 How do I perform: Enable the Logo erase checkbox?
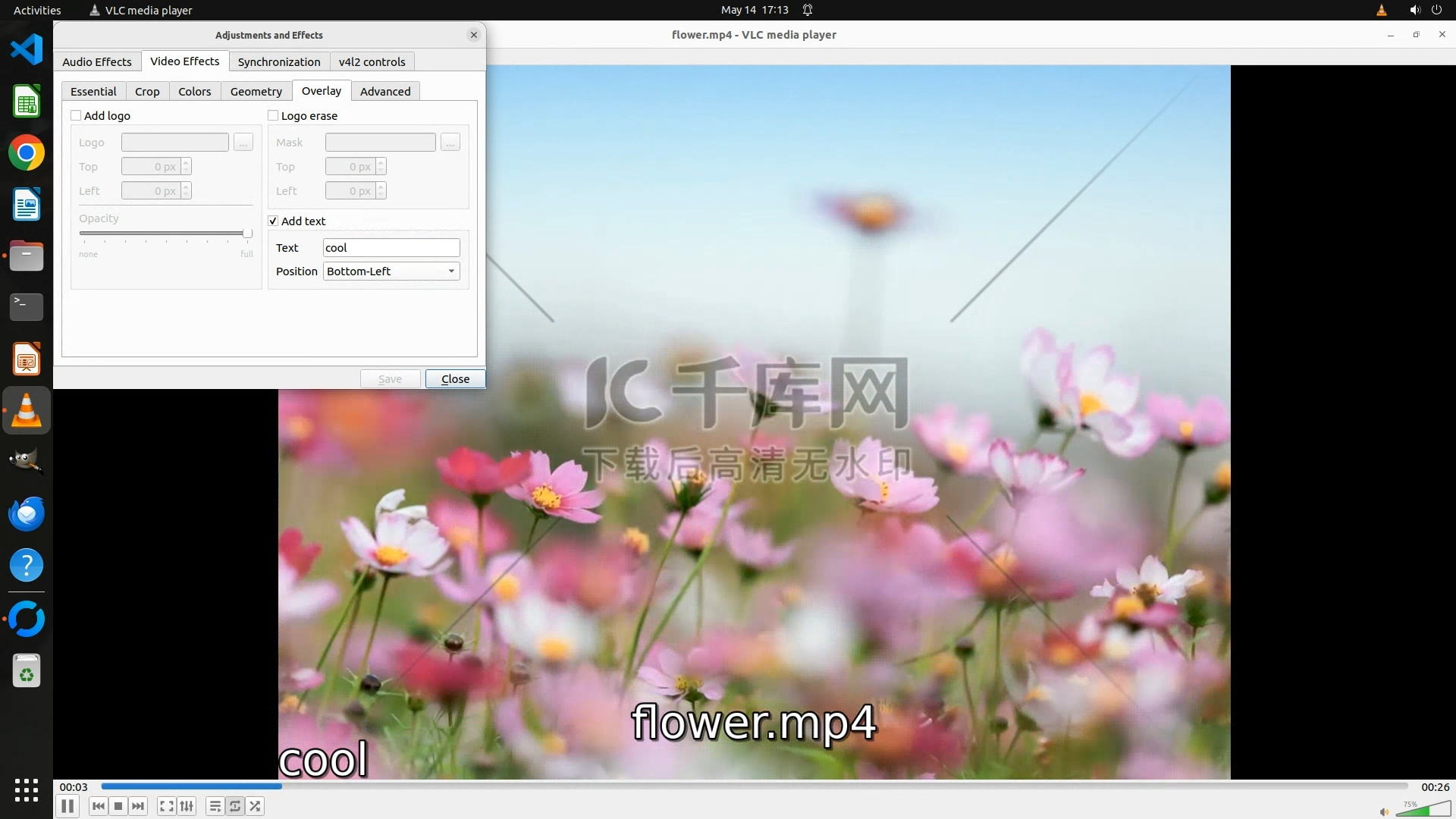[273, 115]
